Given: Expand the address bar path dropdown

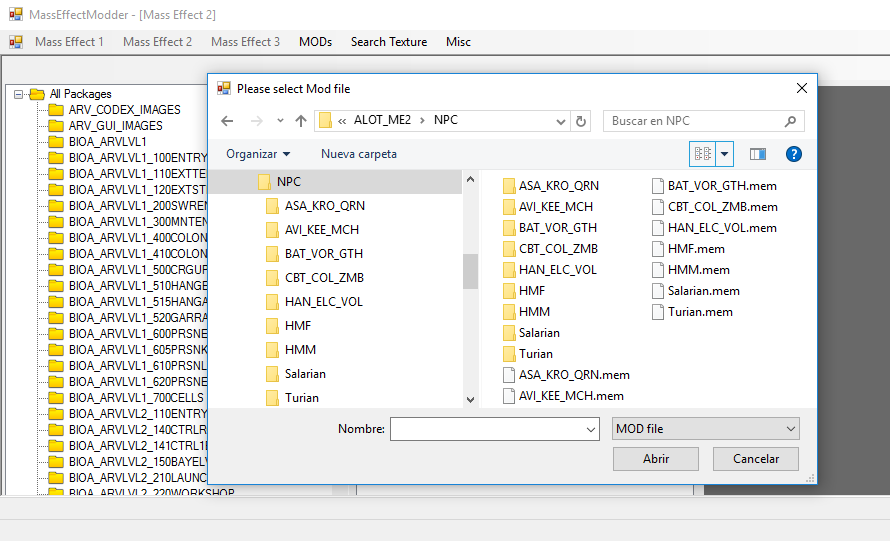Looking at the screenshot, I should (561, 121).
